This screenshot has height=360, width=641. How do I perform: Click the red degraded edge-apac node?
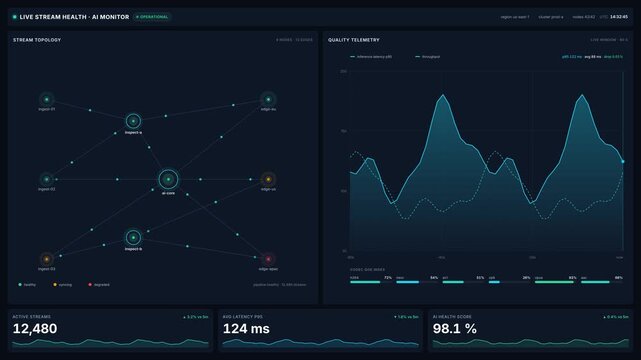268,259
